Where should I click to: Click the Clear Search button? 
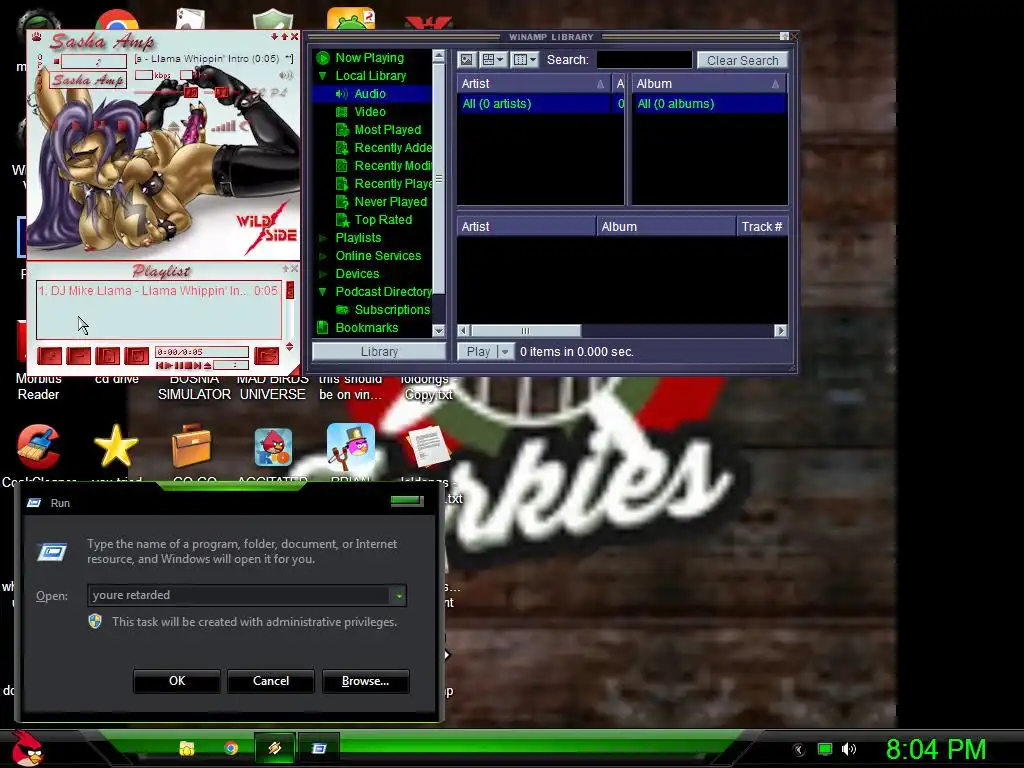tap(743, 60)
